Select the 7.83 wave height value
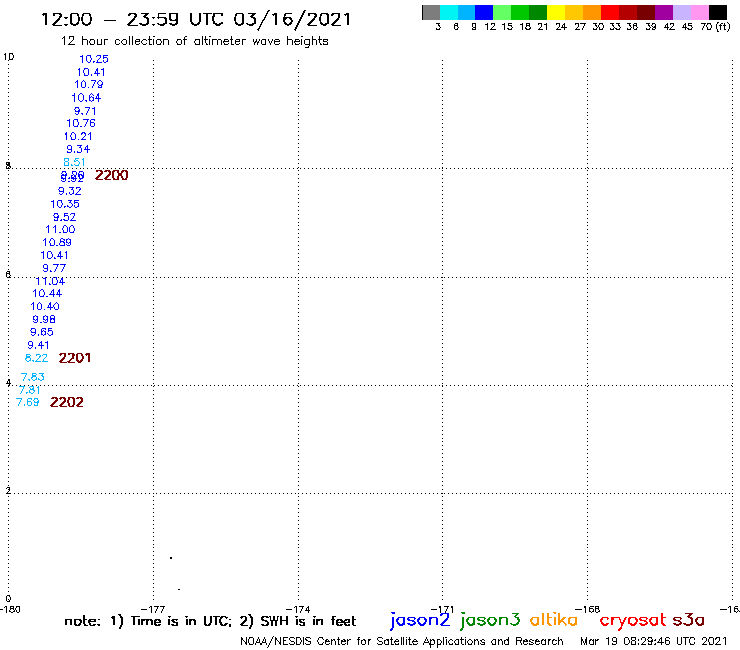Viewport: 740px width, 650px height. tap(33, 377)
